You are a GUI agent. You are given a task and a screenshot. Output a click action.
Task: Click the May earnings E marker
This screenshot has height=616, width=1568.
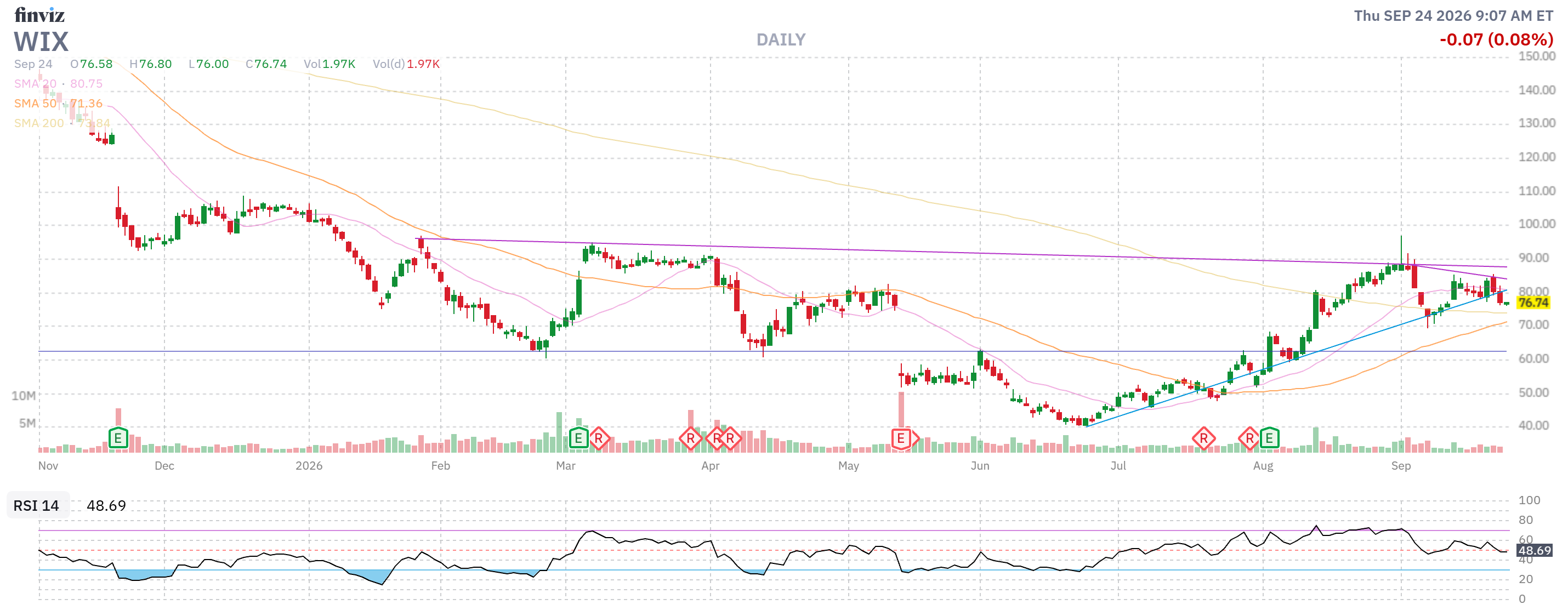pyautogui.click(x=901, y=438)
